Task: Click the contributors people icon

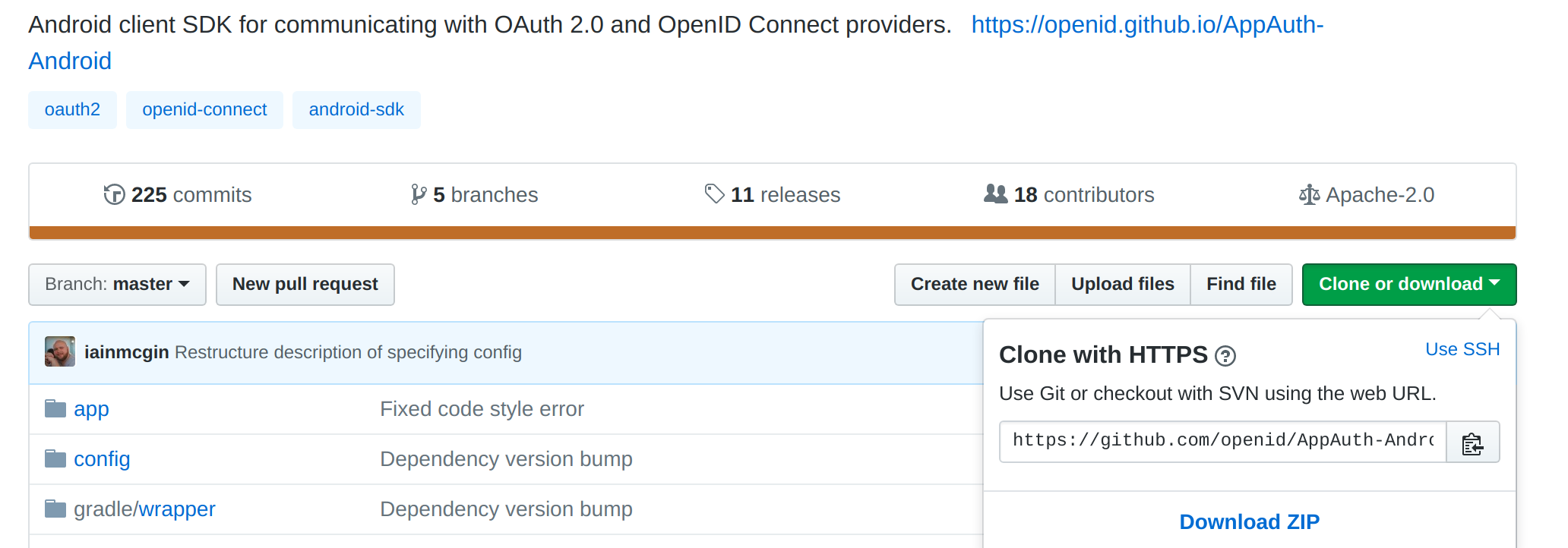Action: (x=995, y=194)
